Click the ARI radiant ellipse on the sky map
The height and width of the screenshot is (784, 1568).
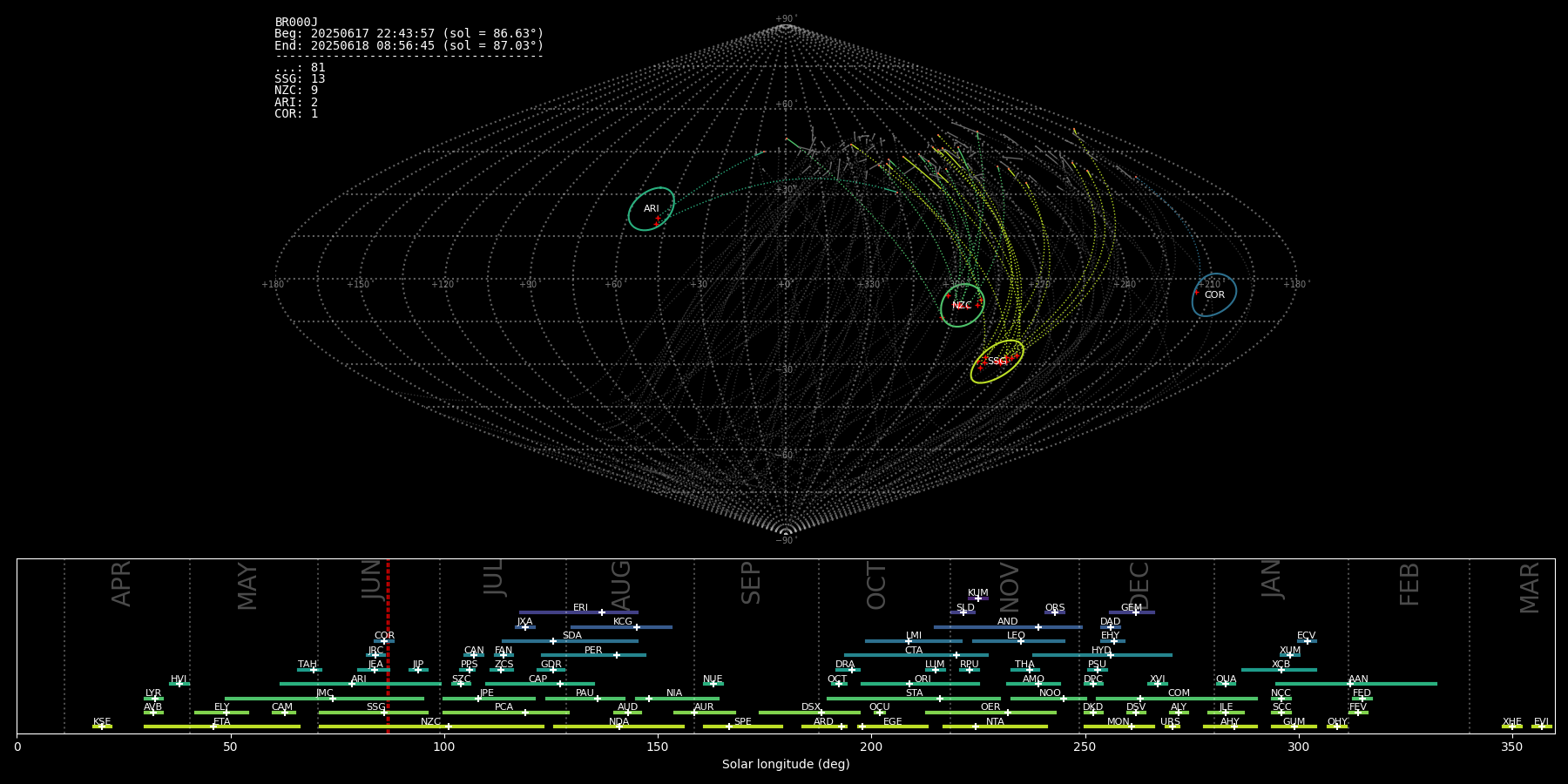point(652,209)
